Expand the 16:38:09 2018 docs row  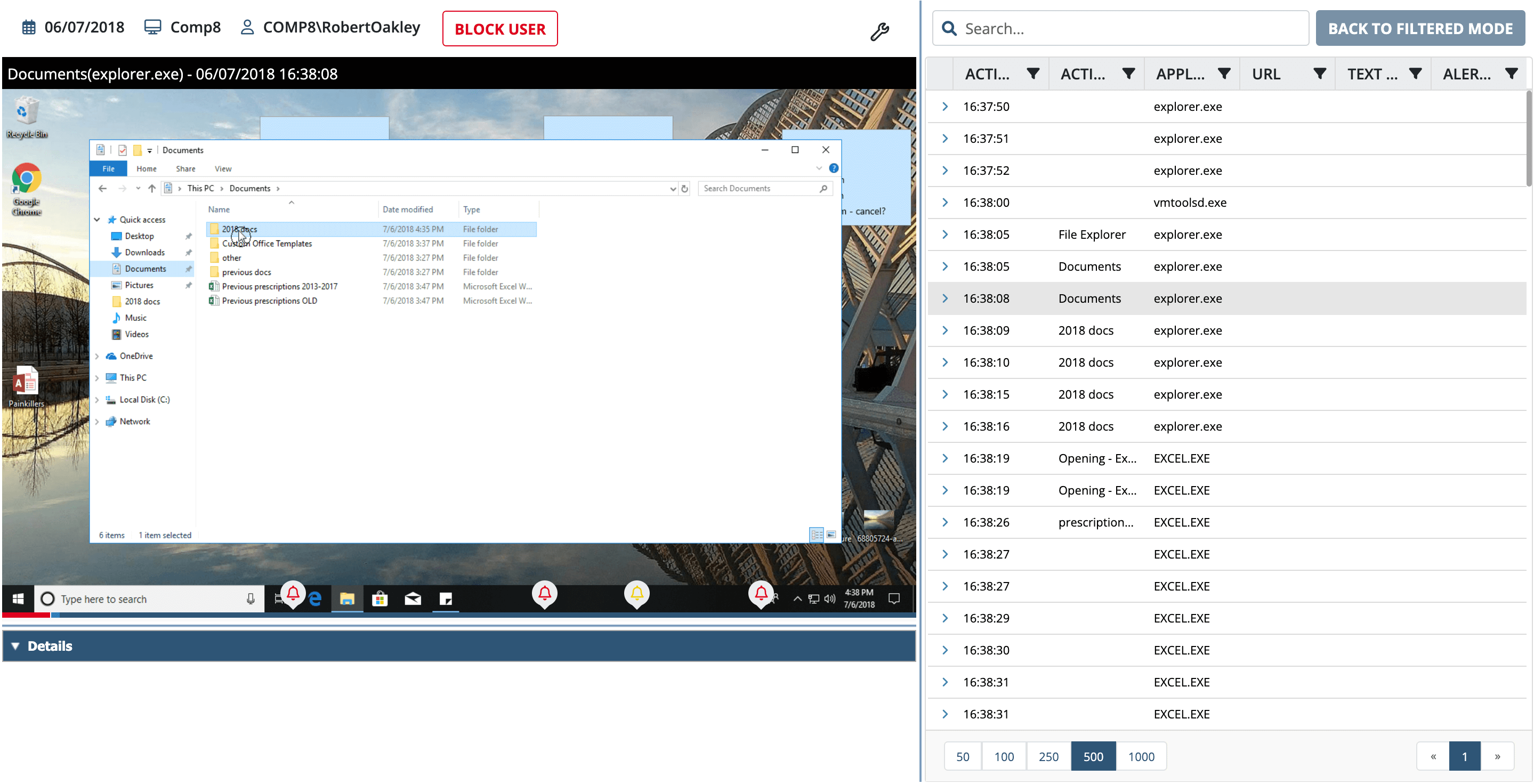click(945, 330)
